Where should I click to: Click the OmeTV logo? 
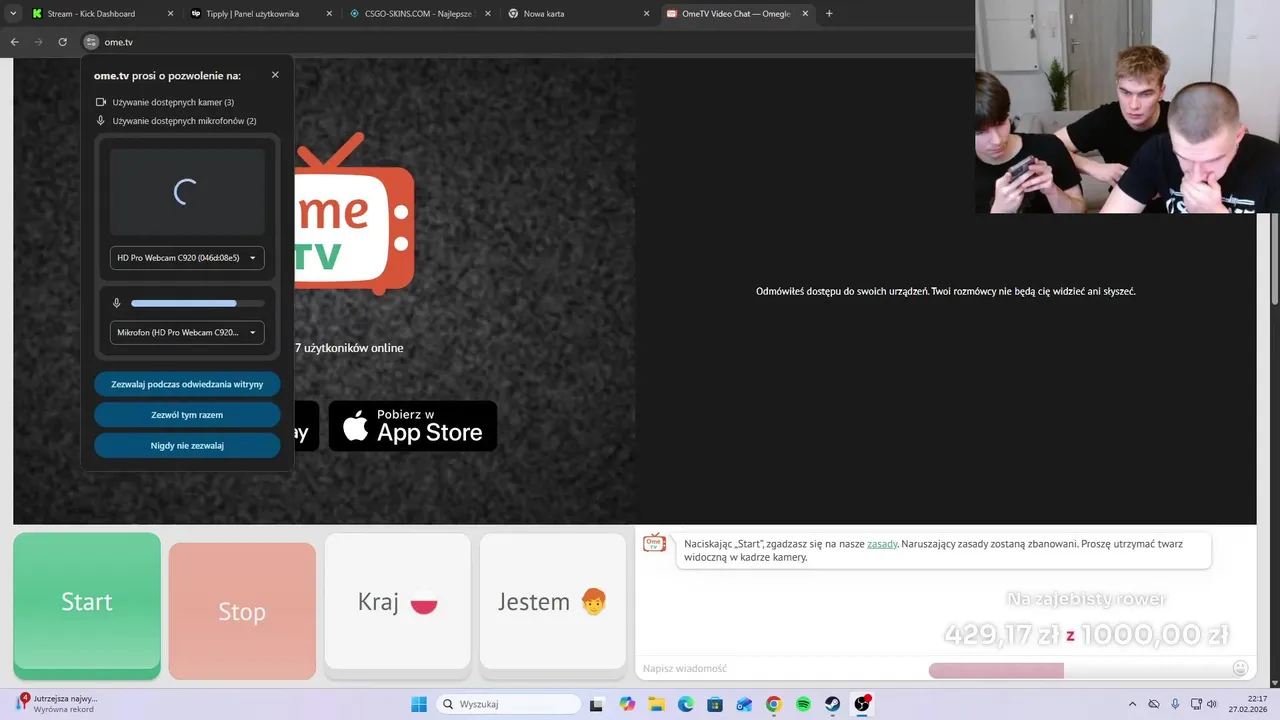[355, 213]
